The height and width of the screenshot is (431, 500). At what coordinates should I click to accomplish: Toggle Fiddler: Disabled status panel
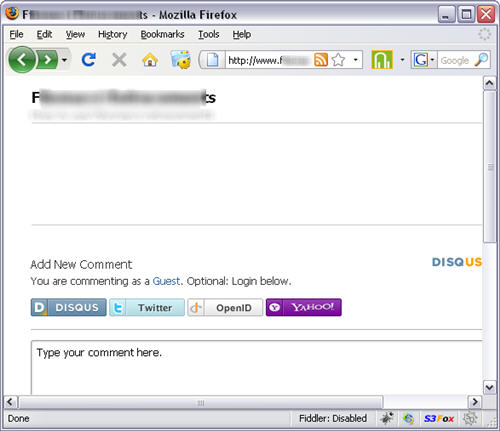tap(333, 418)
